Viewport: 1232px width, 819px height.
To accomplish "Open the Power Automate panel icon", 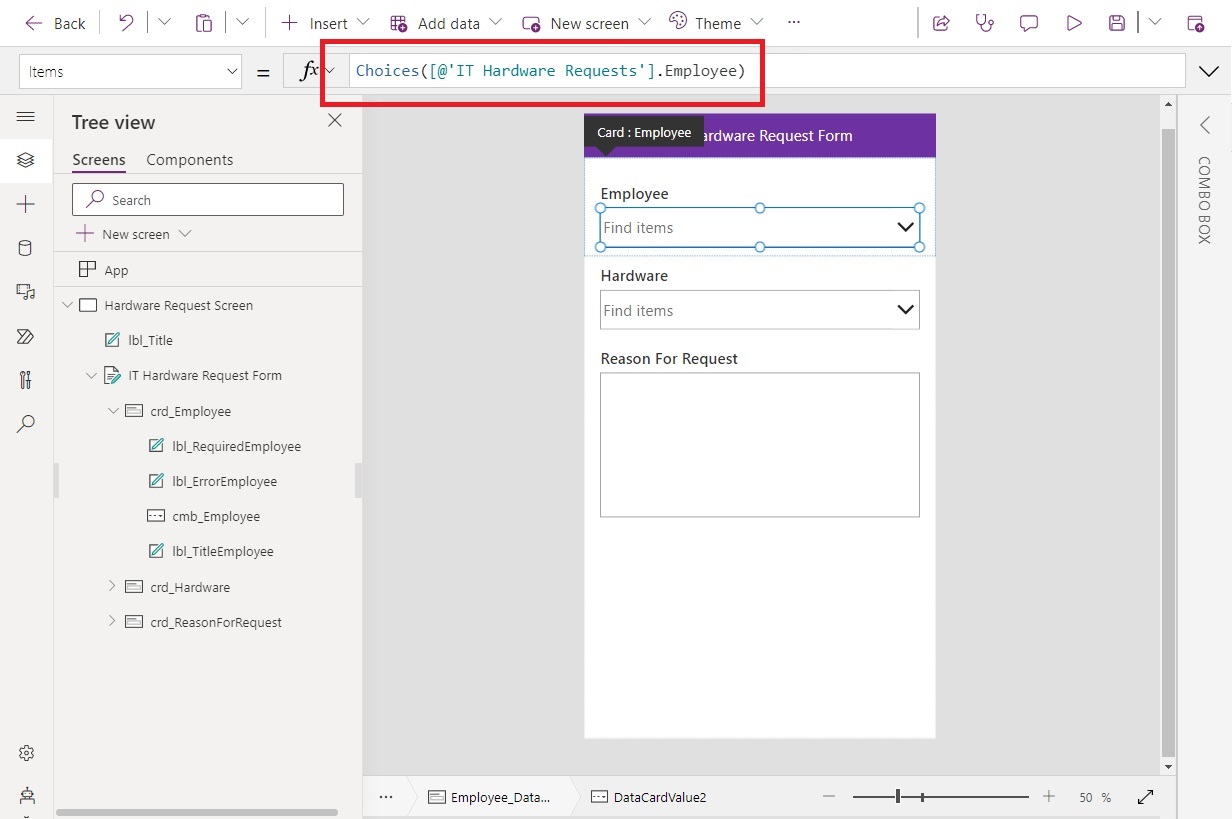I will point(27,336).
